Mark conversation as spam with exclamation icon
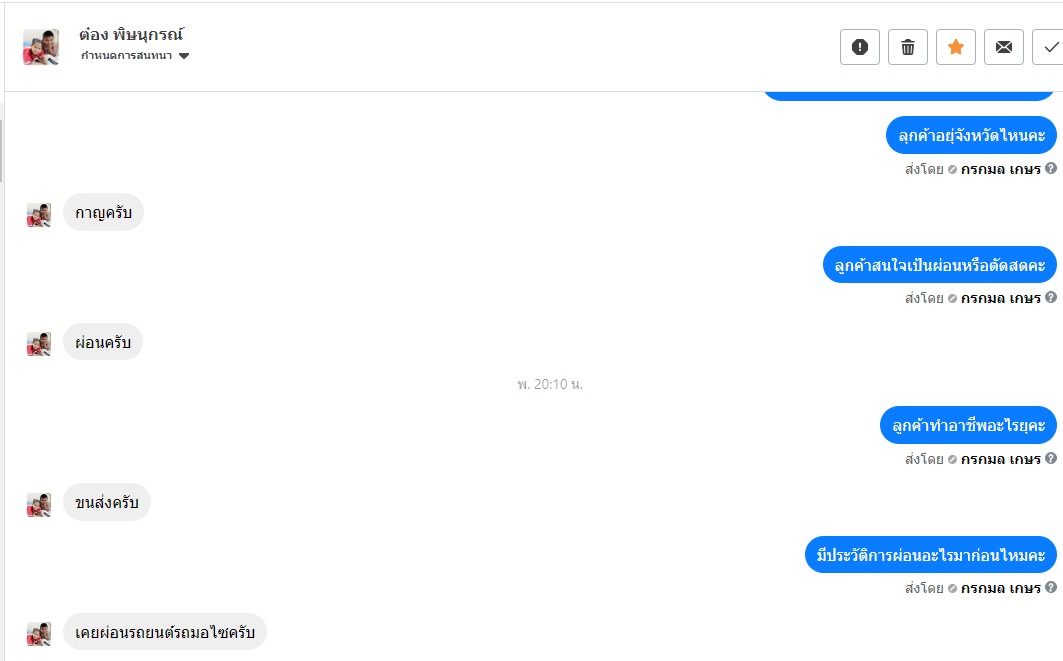The width and height of the screenshot is (1063, 661). point(860,47)
